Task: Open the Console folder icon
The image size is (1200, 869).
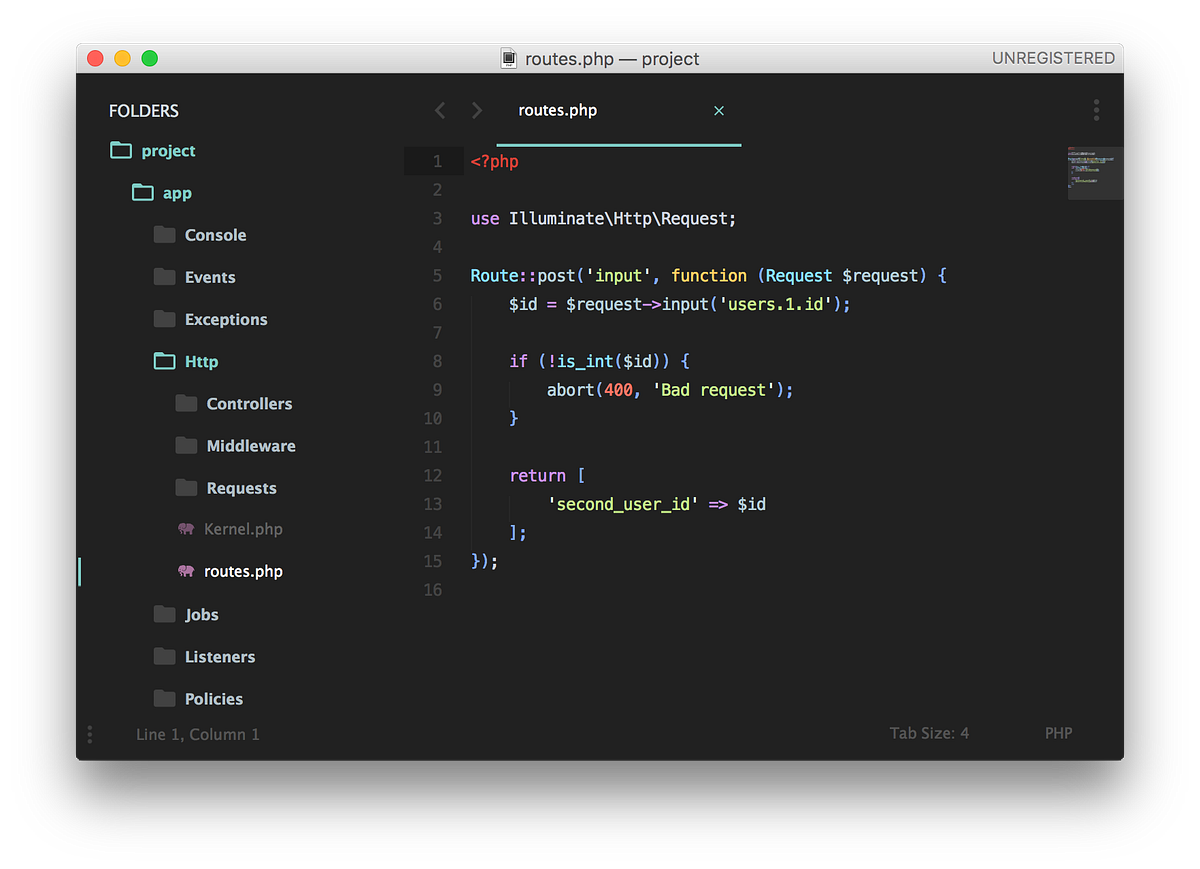Action: 165,235
